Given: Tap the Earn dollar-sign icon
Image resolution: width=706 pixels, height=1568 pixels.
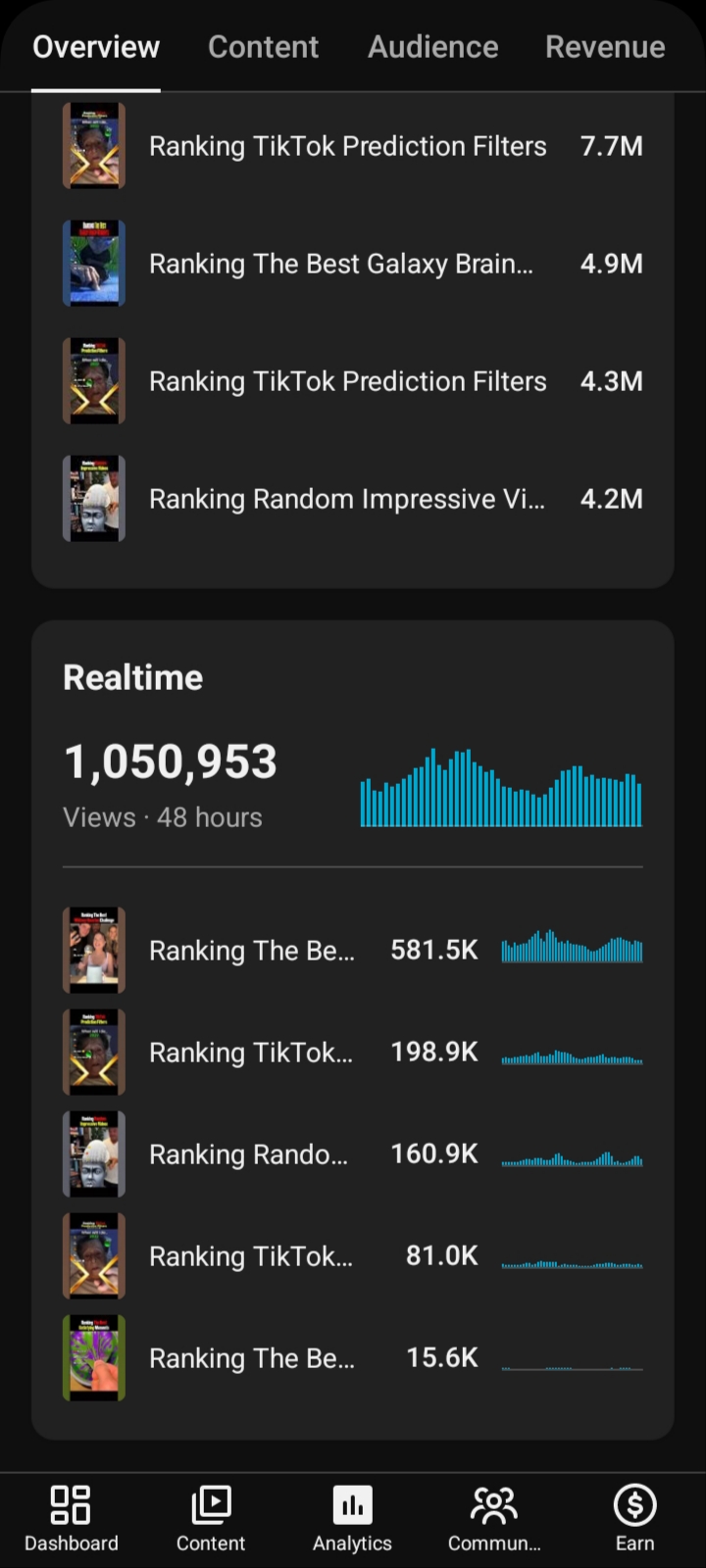Looking at the screenshot, I should 634,1504.
